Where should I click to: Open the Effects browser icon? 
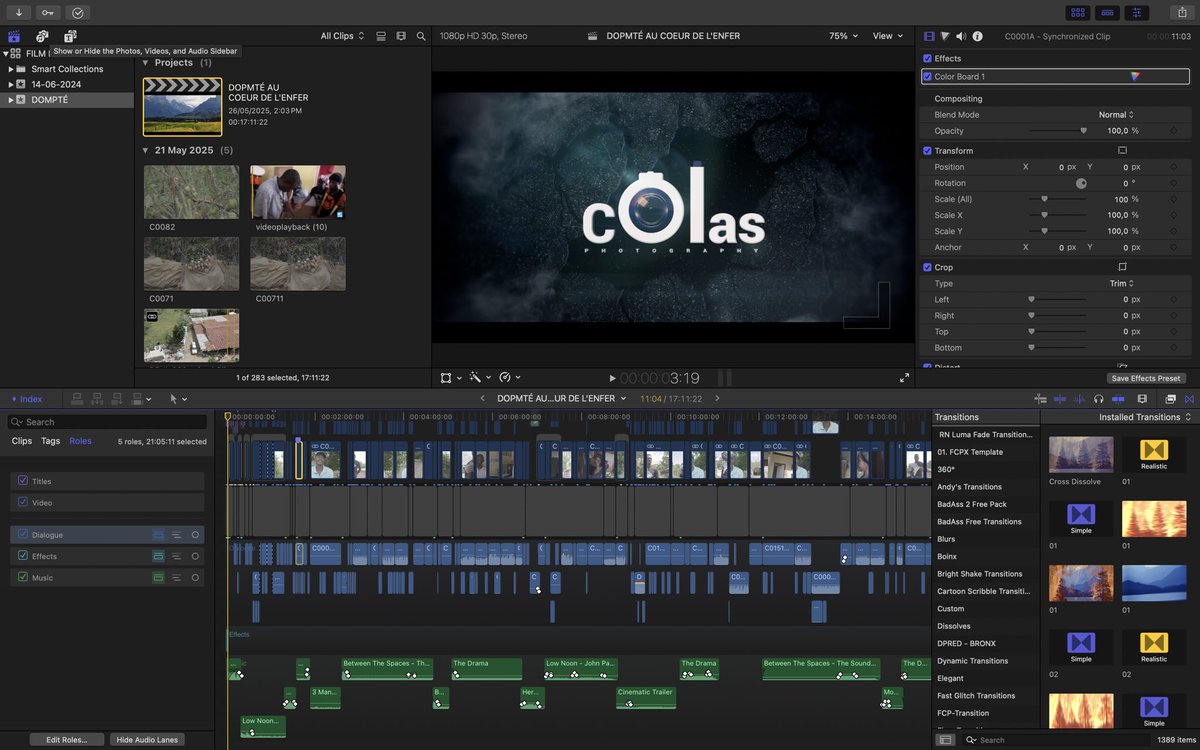click(1171, 399)
